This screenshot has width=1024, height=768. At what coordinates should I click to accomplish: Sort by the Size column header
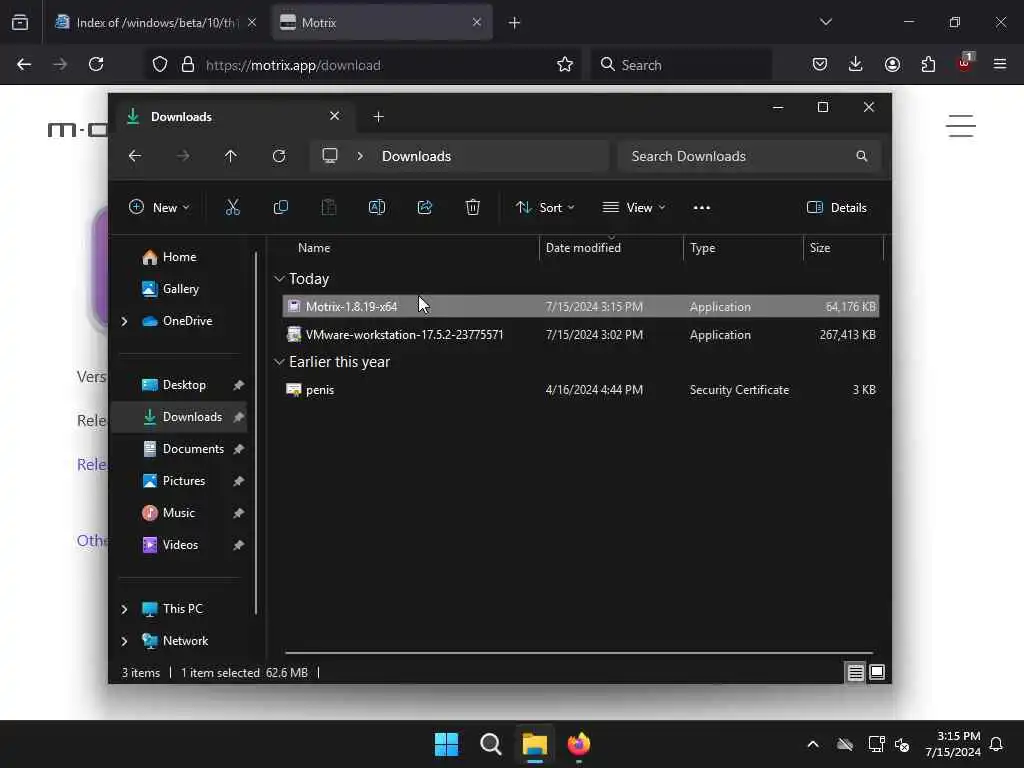pyautogui.click(x=843, y=248)
